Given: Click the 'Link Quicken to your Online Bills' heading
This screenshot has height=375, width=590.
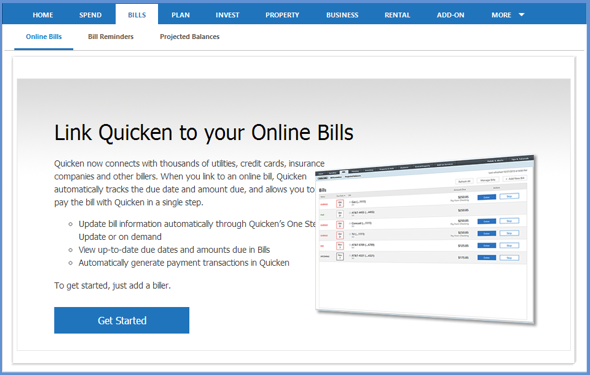Looking at the screenshot, I should tap(204, 133).
